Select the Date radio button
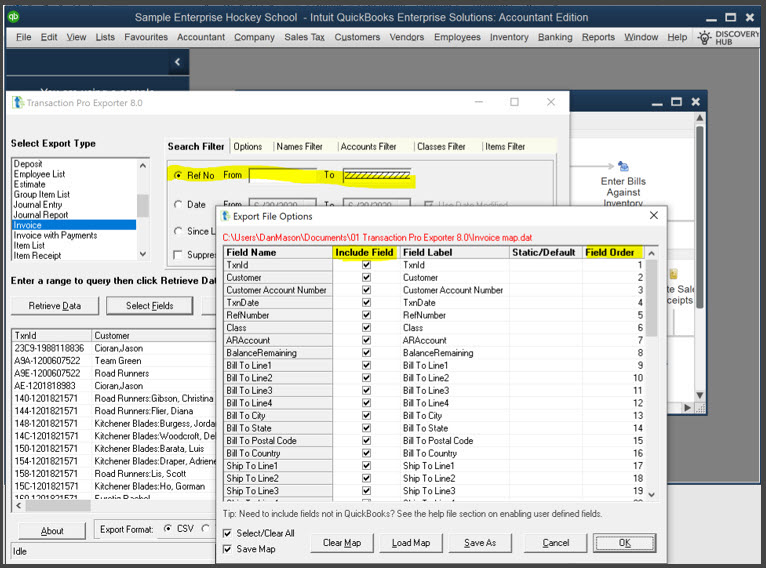This screenshot has height=568, width=766. [x=178, y=204]
